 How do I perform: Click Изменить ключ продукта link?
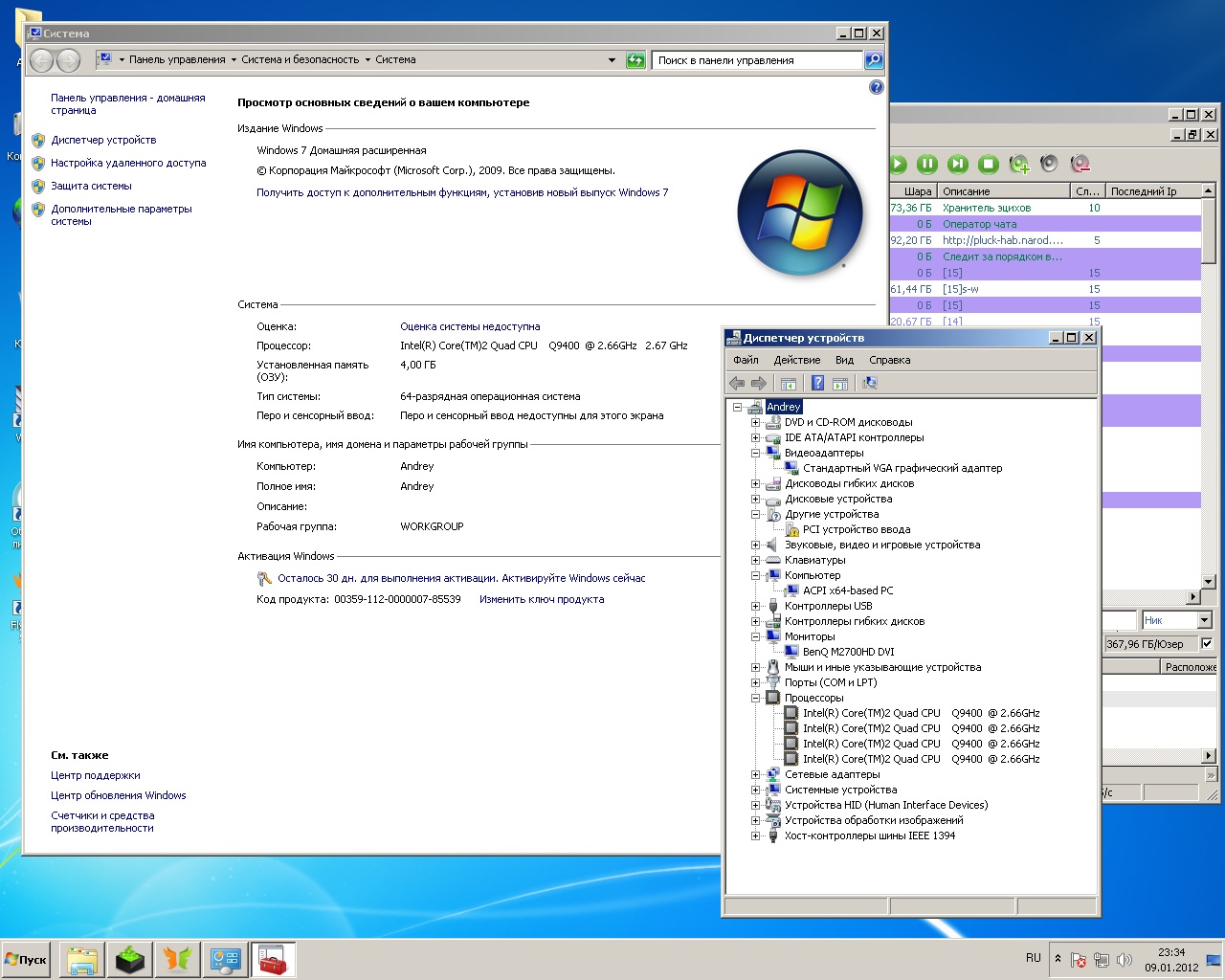tap(542, 599)
